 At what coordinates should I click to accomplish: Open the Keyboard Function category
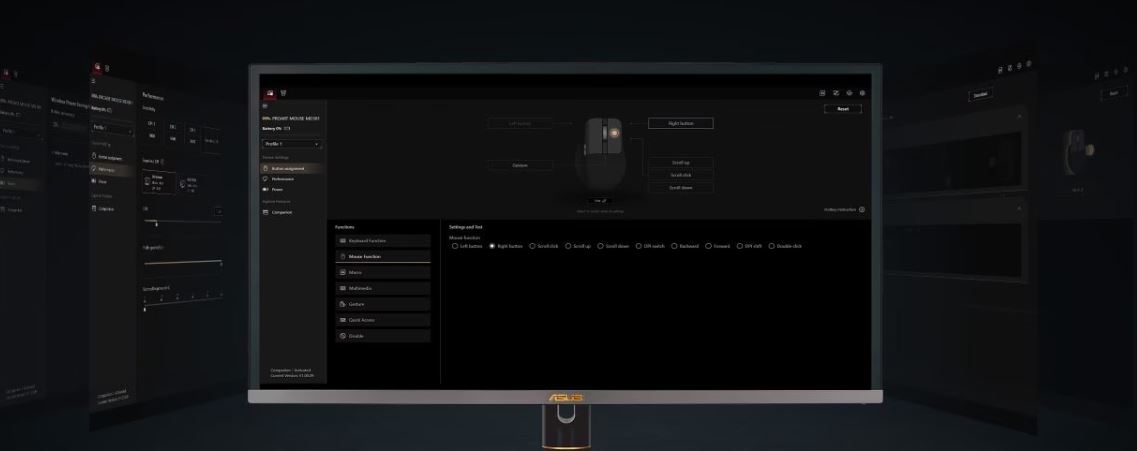coord(383,241)
